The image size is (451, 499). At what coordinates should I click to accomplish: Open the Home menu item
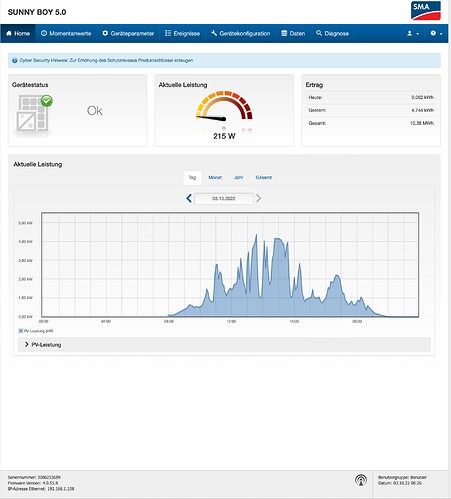(18, 33)
